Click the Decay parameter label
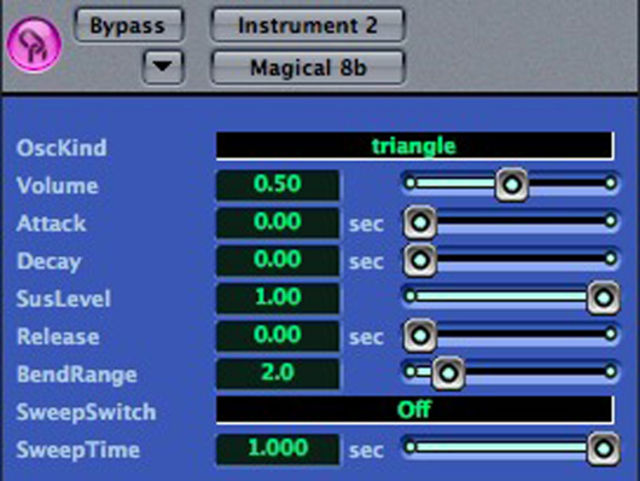The width and height of the screenshot is (640, 481). pos(49,262)
